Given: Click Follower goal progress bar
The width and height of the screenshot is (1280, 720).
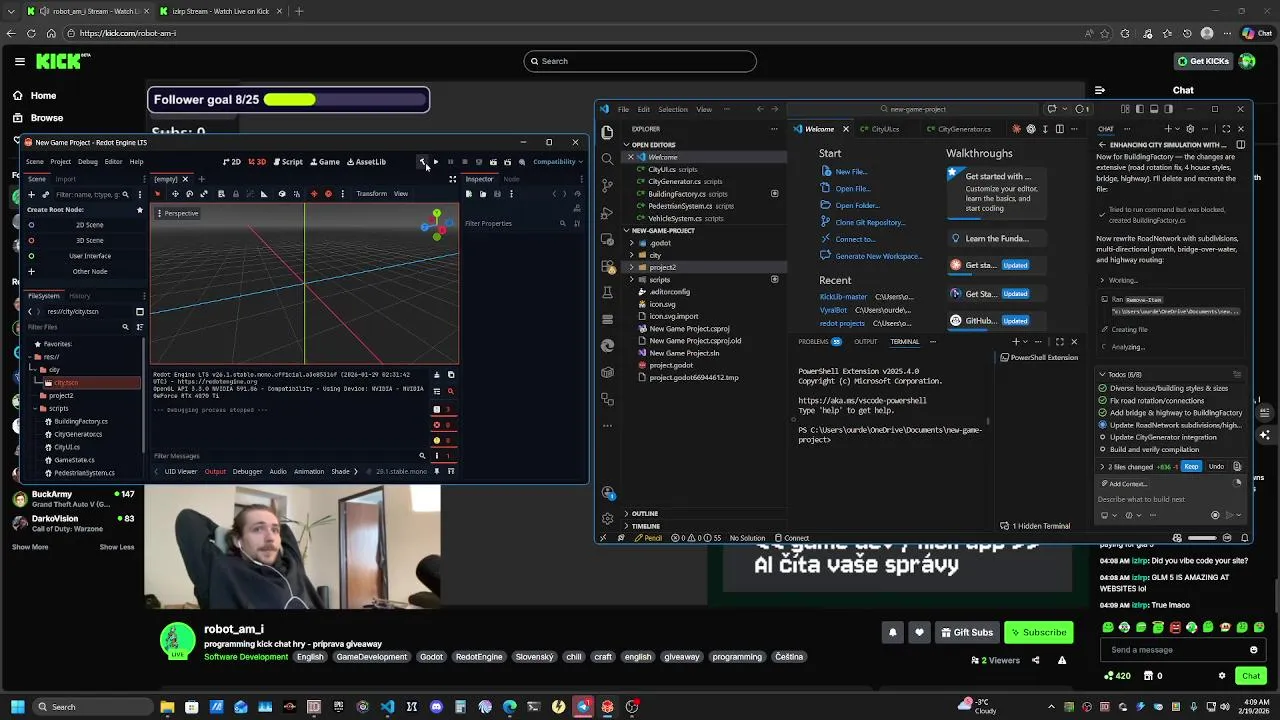Looking at the screenshot, I should (345, 100).
